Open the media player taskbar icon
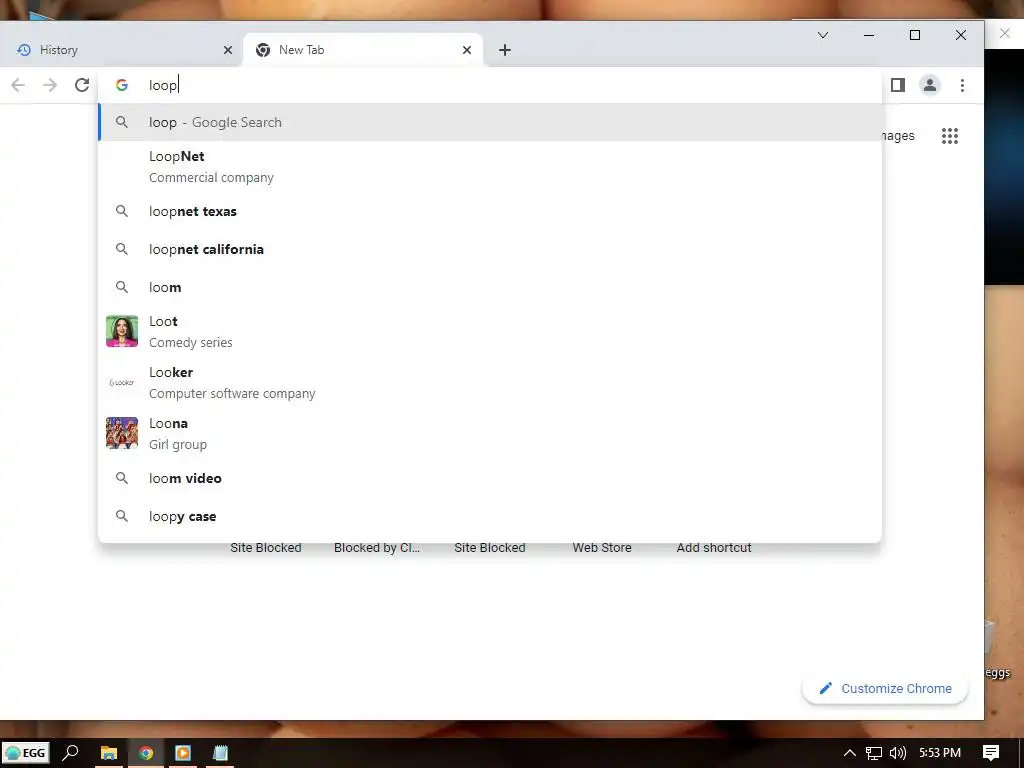 point(183,753)
